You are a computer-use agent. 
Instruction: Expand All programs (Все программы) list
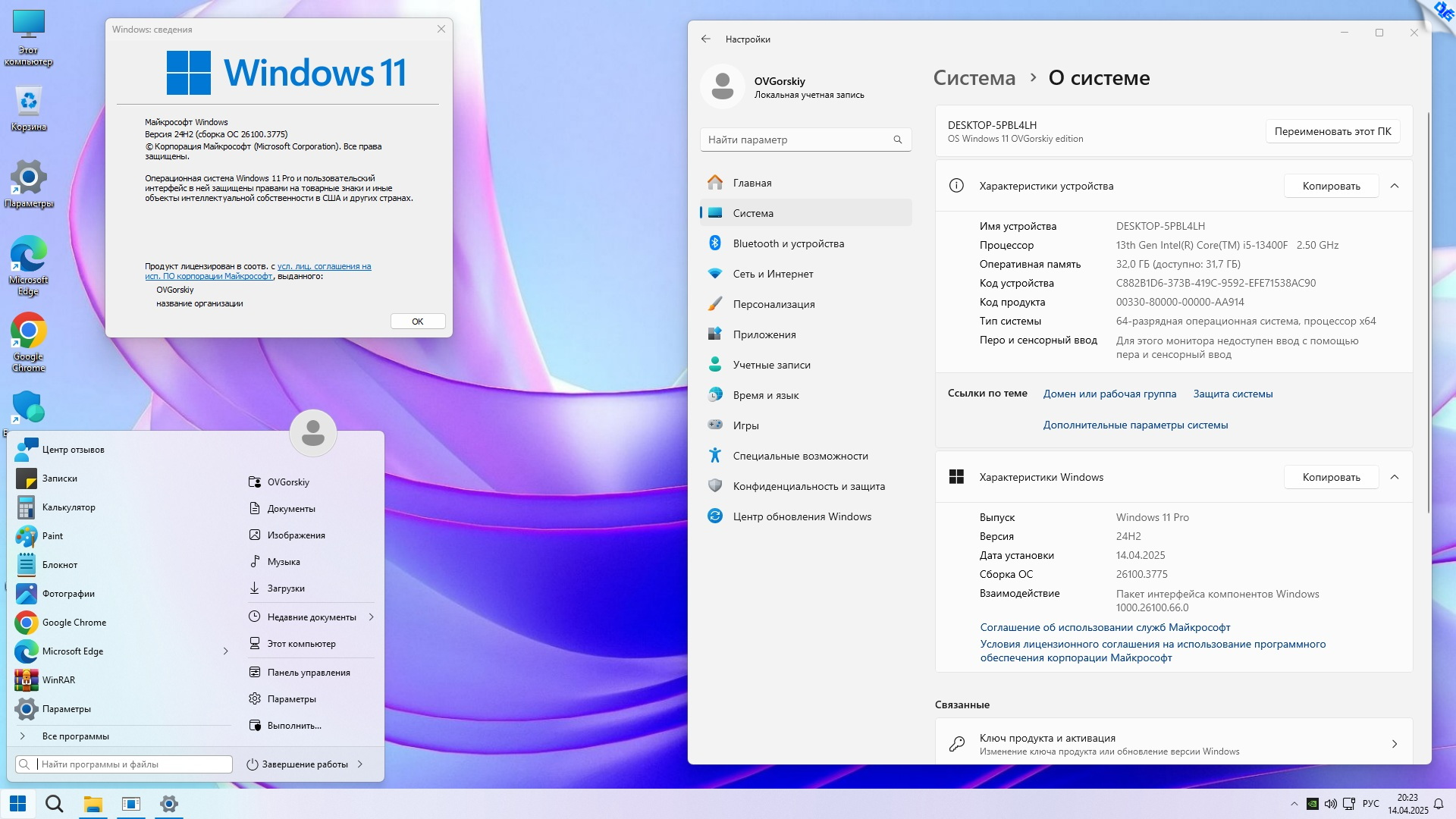(x=75, y=736)
